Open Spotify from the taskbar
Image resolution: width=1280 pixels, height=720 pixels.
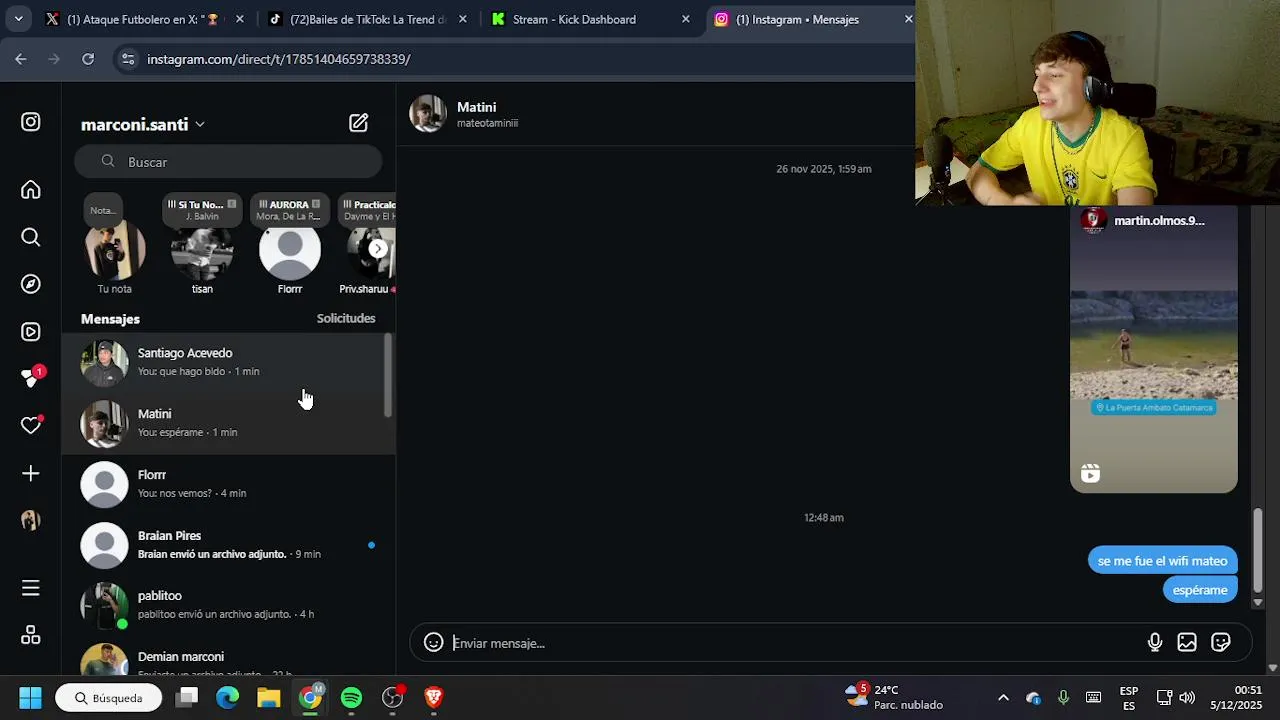pos(351,697)
